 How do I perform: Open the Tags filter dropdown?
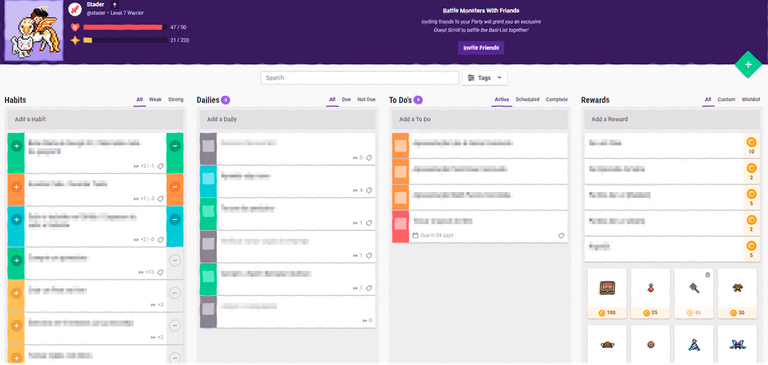[x=485, y=78]
